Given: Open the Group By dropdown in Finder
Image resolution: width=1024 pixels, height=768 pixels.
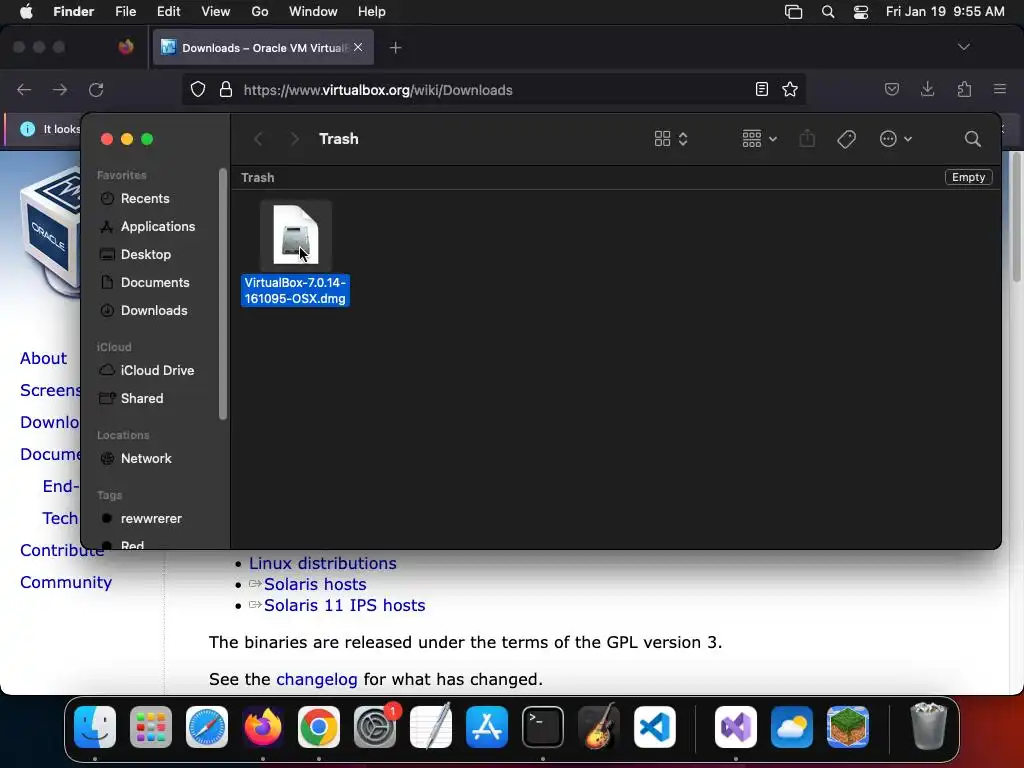Looking at the screenshot, I should pos(760,139).
